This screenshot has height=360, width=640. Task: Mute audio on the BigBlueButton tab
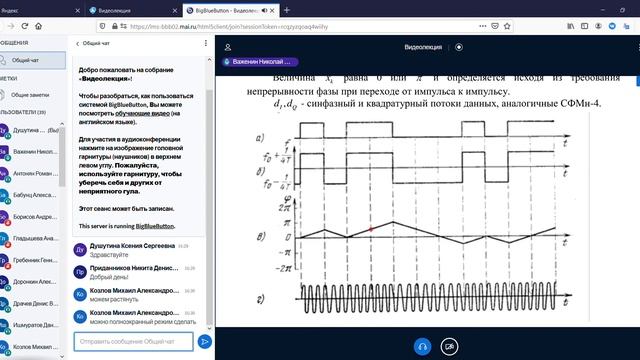(x=264, y=11)
